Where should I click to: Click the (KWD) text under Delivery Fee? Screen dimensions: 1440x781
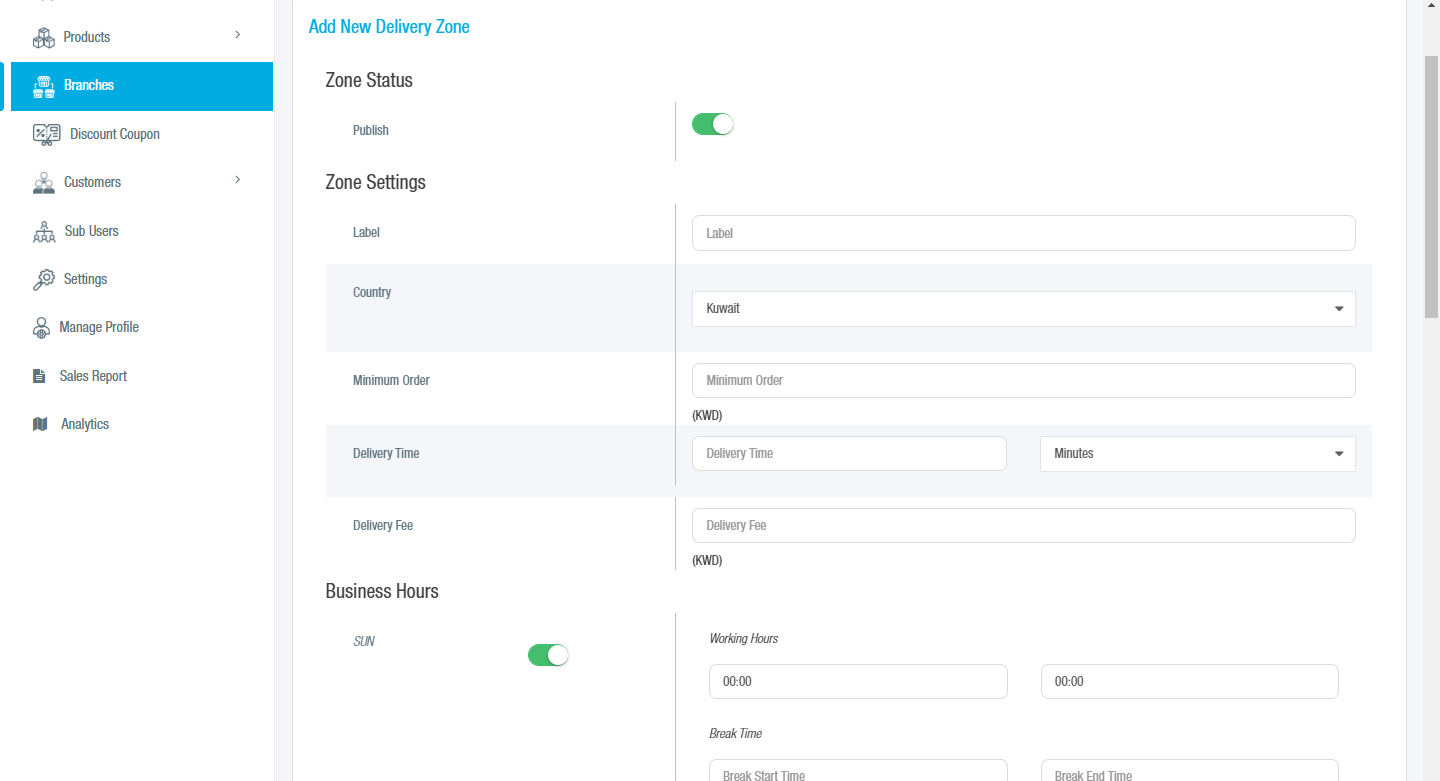[707, 560]
